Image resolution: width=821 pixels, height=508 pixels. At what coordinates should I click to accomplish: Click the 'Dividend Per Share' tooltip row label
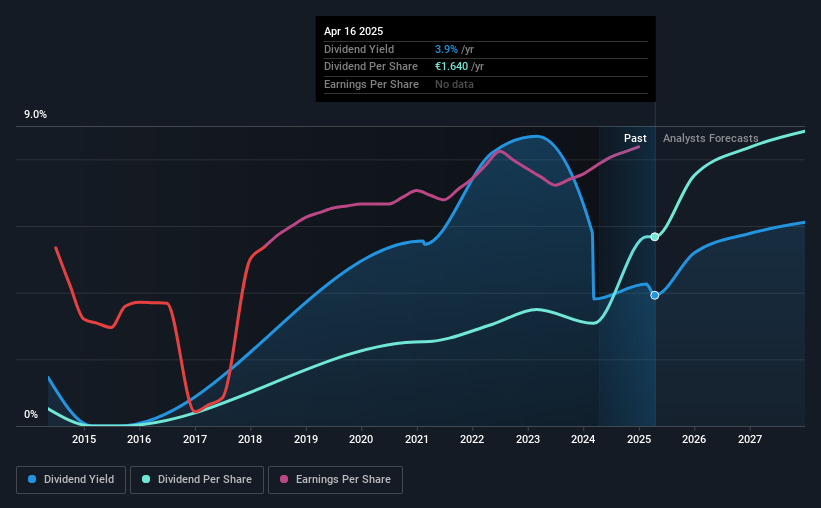click(371, 67)
